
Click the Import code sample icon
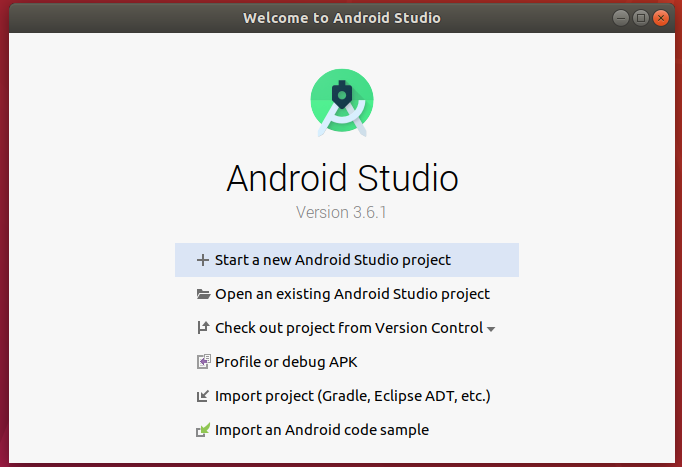tap(203, 430)
